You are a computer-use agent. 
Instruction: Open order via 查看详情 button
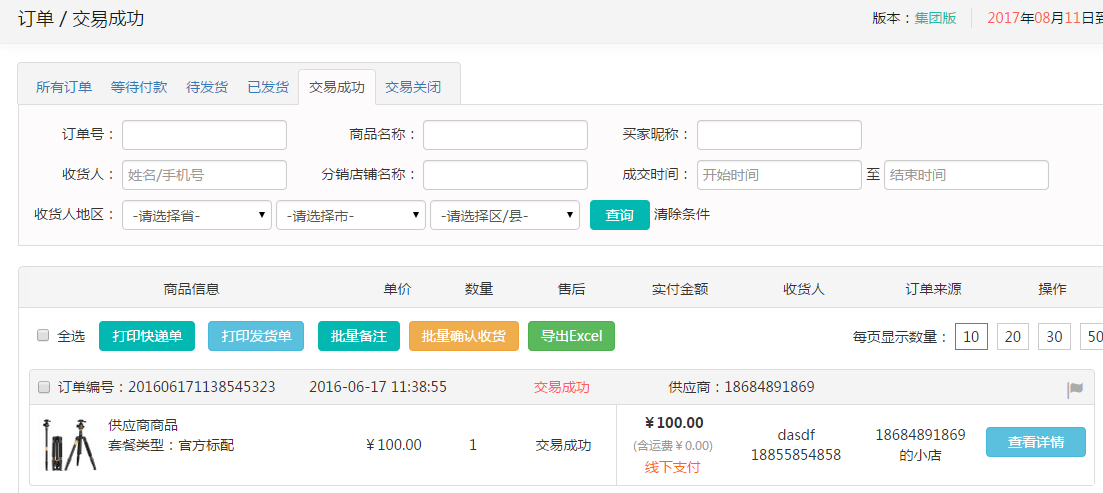(1035, 442)
